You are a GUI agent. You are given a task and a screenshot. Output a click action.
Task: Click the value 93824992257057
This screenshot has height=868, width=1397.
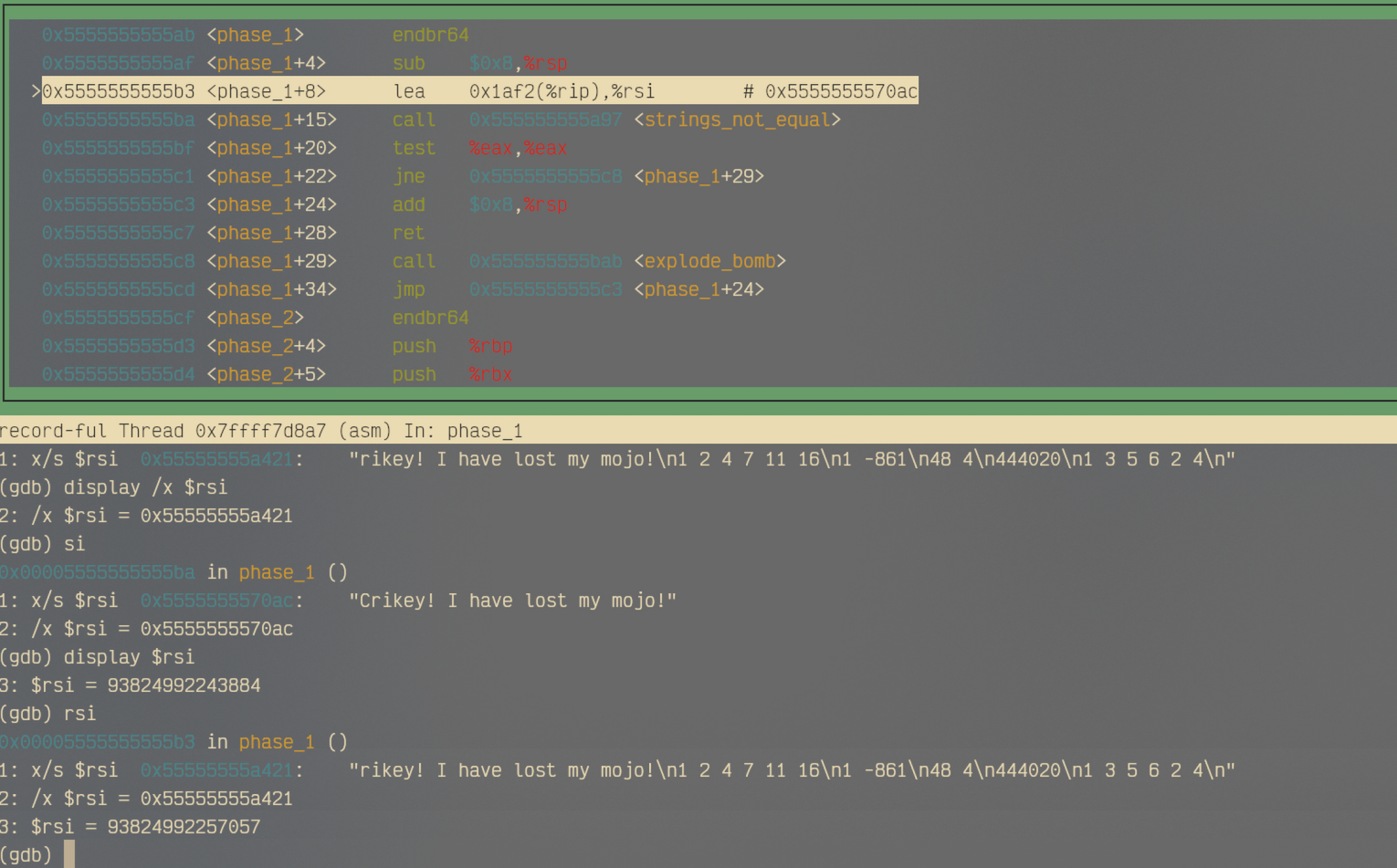point(184,827)
